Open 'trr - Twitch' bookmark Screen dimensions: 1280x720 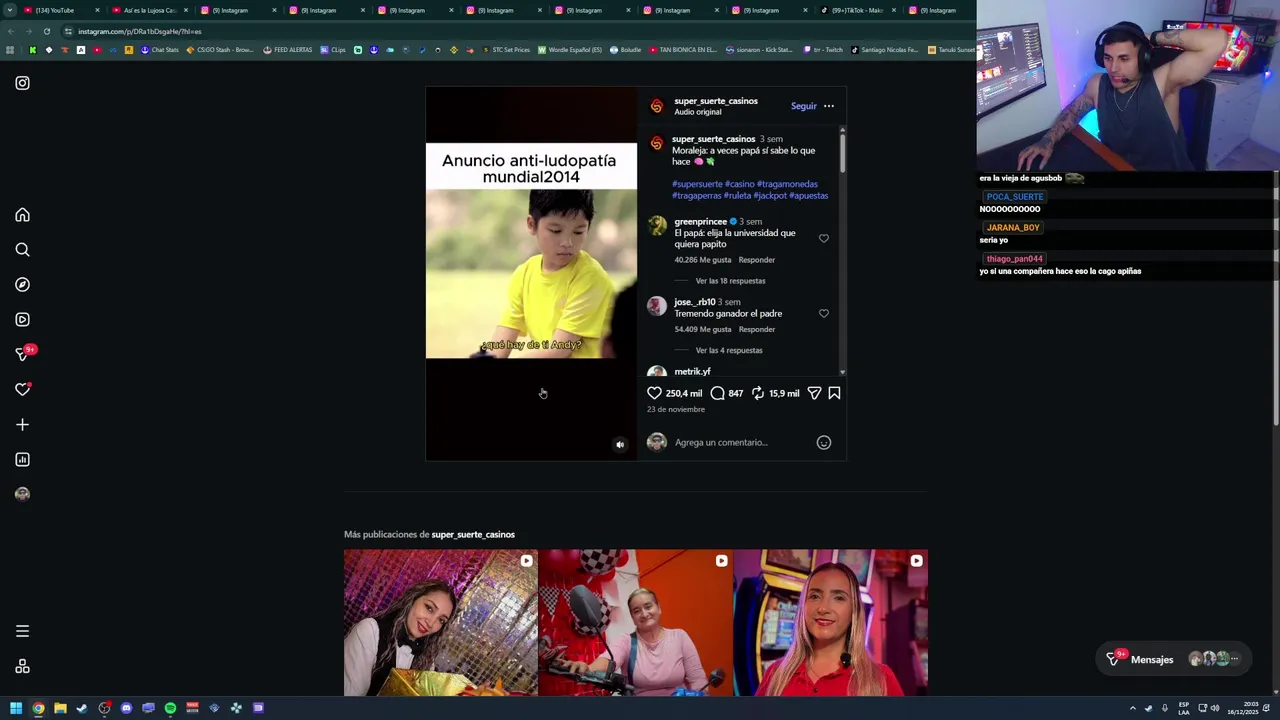[x=822, y=50]
